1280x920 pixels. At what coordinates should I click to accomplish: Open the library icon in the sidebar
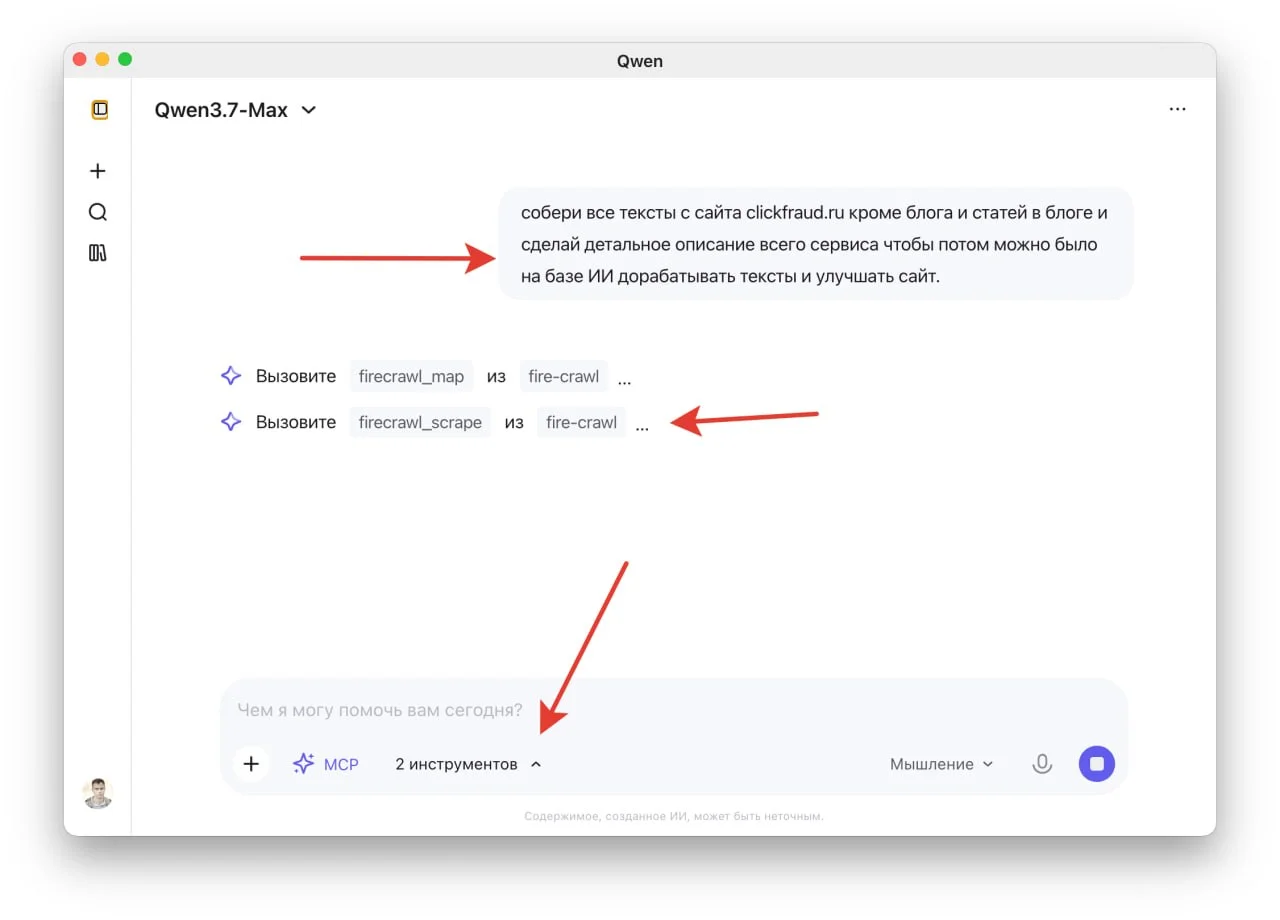98,253
